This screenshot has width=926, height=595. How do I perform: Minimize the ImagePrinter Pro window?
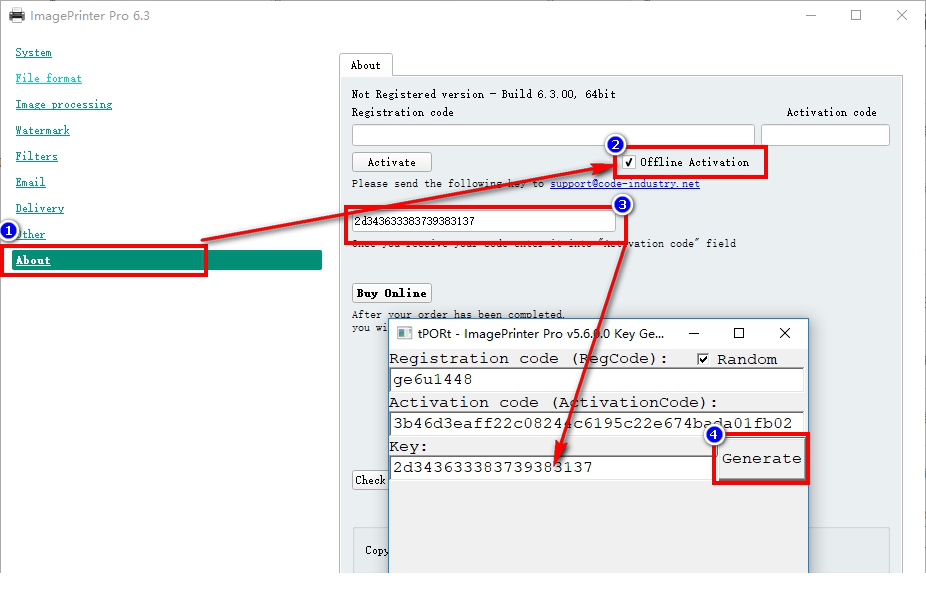click(811, 15)
